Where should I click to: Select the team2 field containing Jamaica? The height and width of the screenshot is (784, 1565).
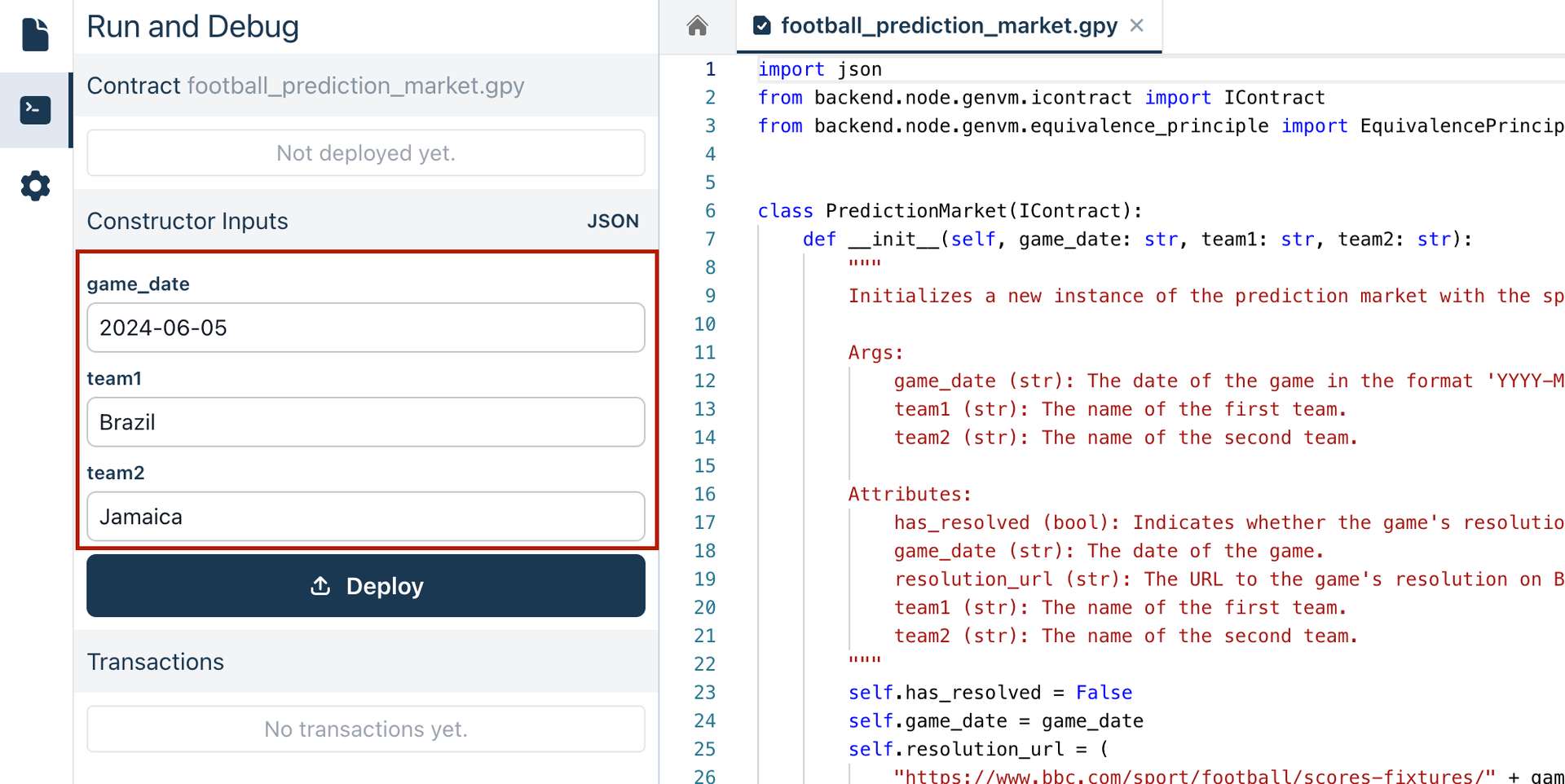pos(365,517)
